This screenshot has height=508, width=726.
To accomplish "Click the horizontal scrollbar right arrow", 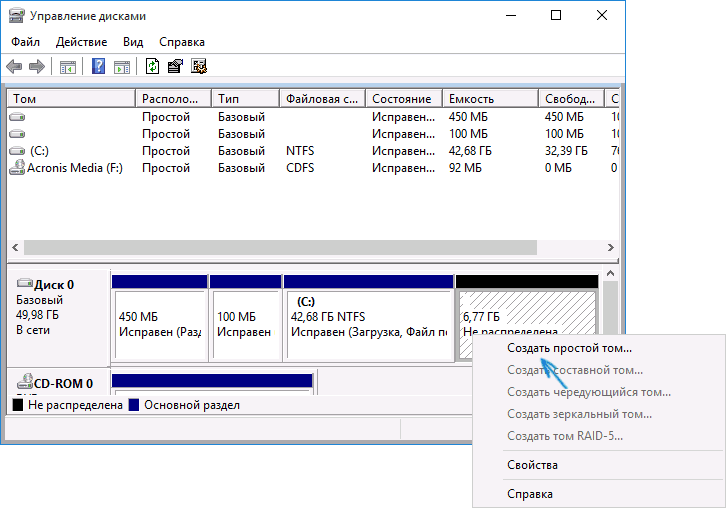I will click(x=611, y=247).
